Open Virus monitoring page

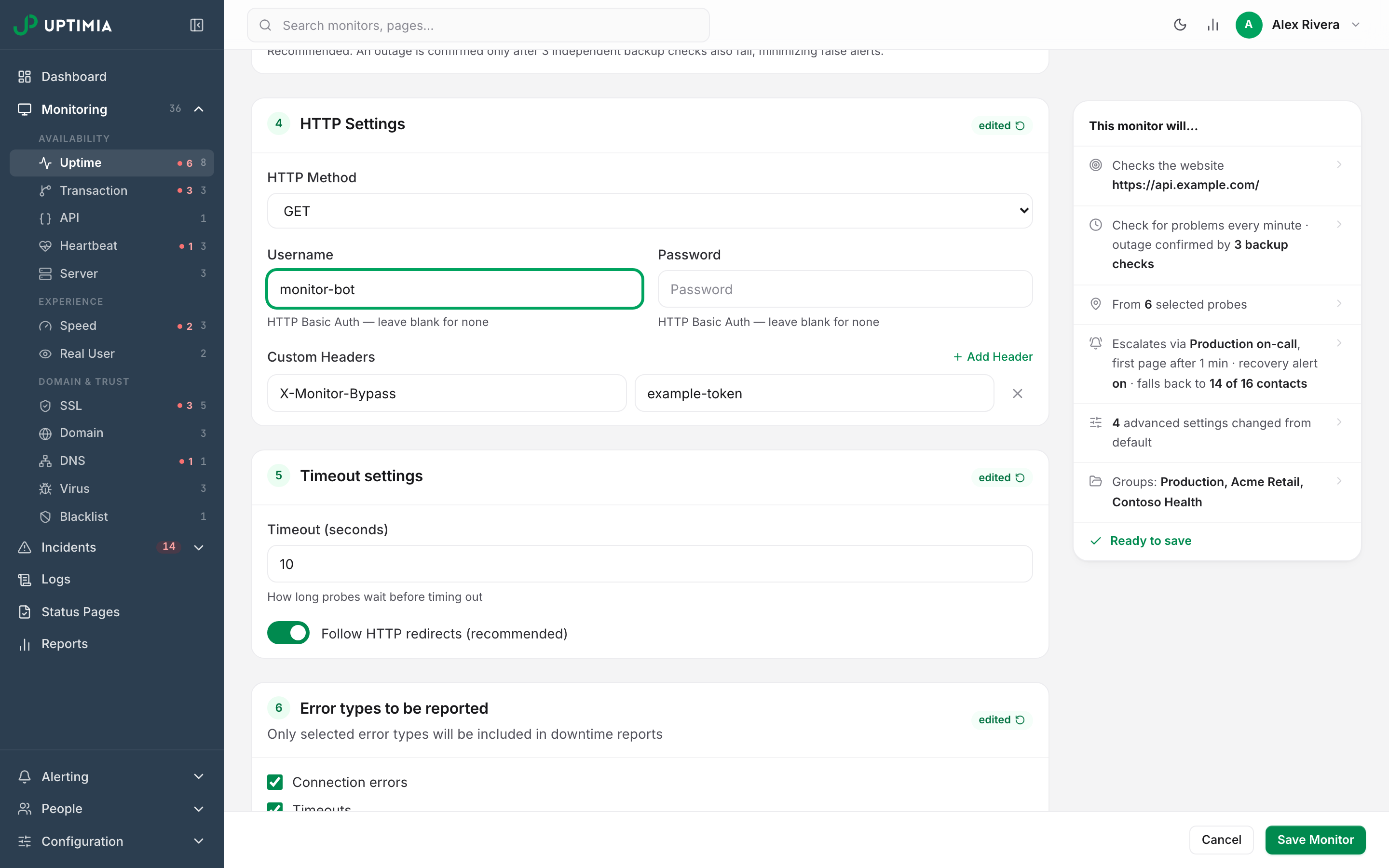tap(112, 488)
